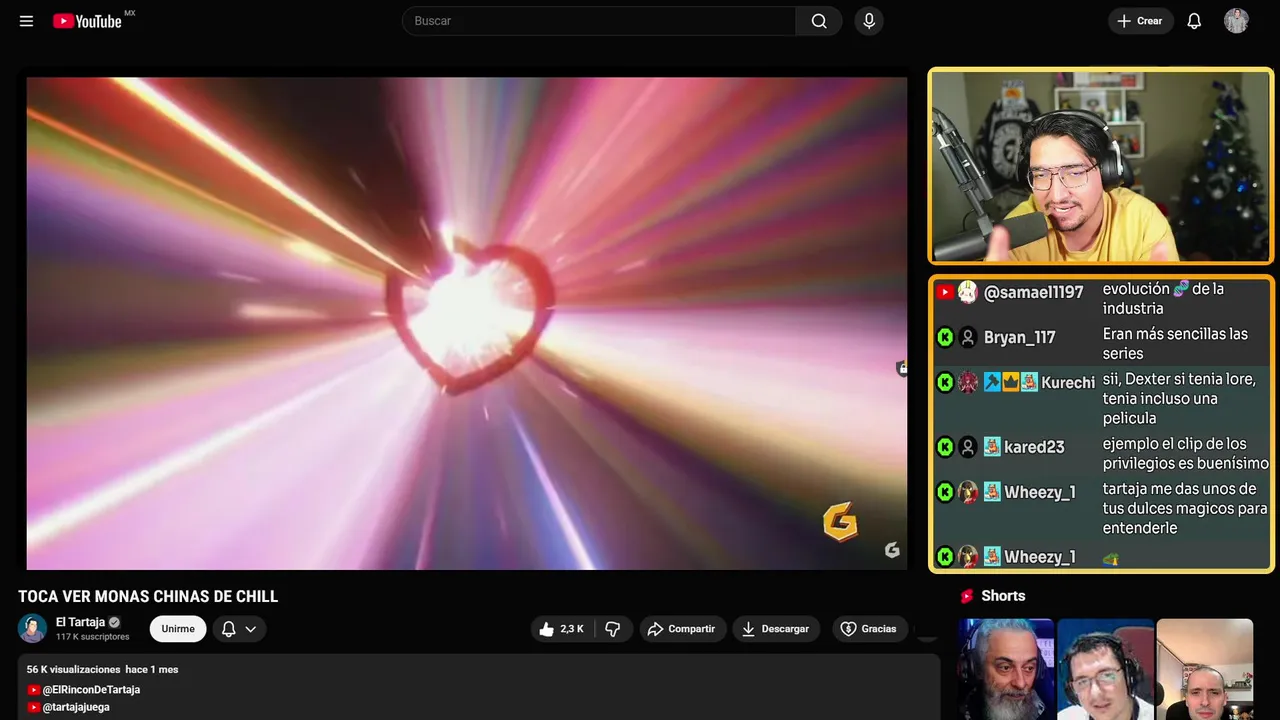The image size is (1280, 720).
Task: Open the bearded man Shorts thumbnail
Action: click(x=1006, y=669)
